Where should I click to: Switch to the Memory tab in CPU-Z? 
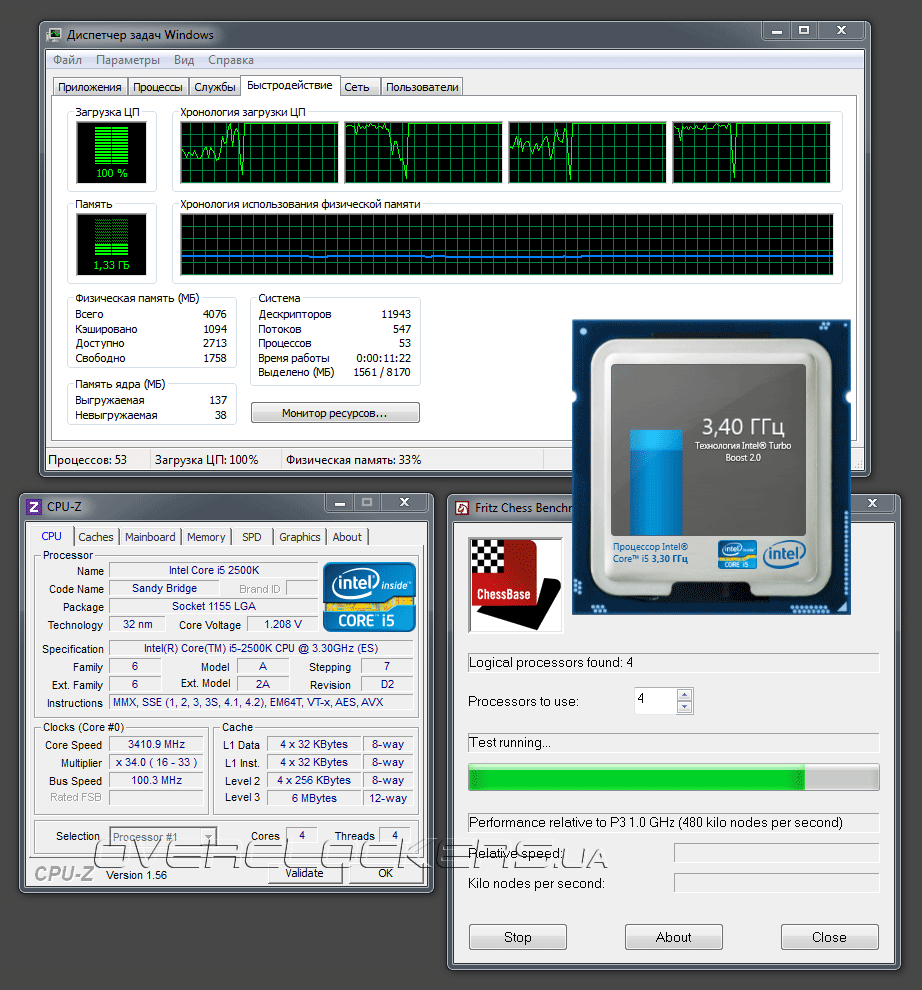point(206,537)
